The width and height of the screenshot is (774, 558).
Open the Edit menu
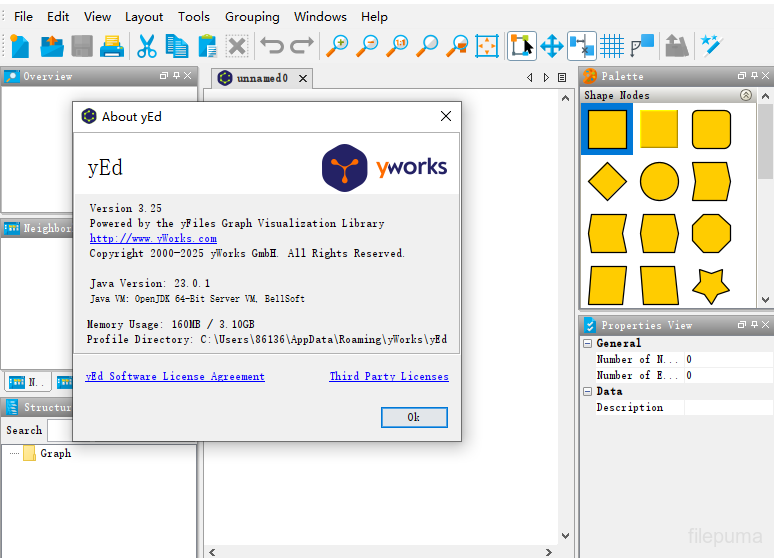(58, 17)
